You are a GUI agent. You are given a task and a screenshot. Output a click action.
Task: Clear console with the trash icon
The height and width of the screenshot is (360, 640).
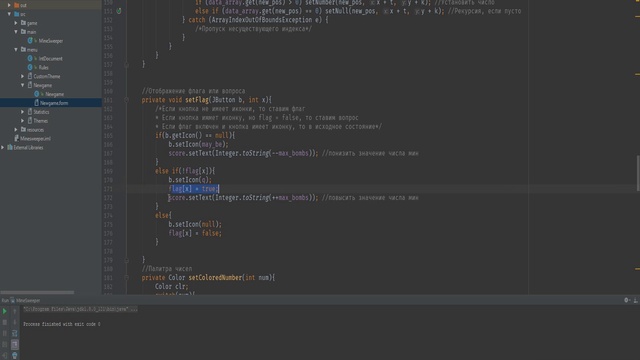[x=15, y=355]
